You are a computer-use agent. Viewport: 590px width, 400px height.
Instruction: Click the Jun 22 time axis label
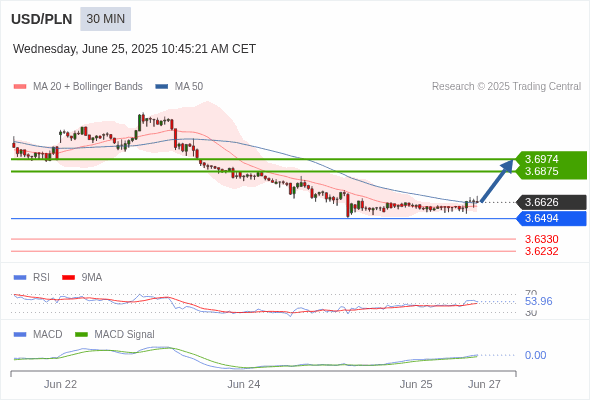pos(60,384)
